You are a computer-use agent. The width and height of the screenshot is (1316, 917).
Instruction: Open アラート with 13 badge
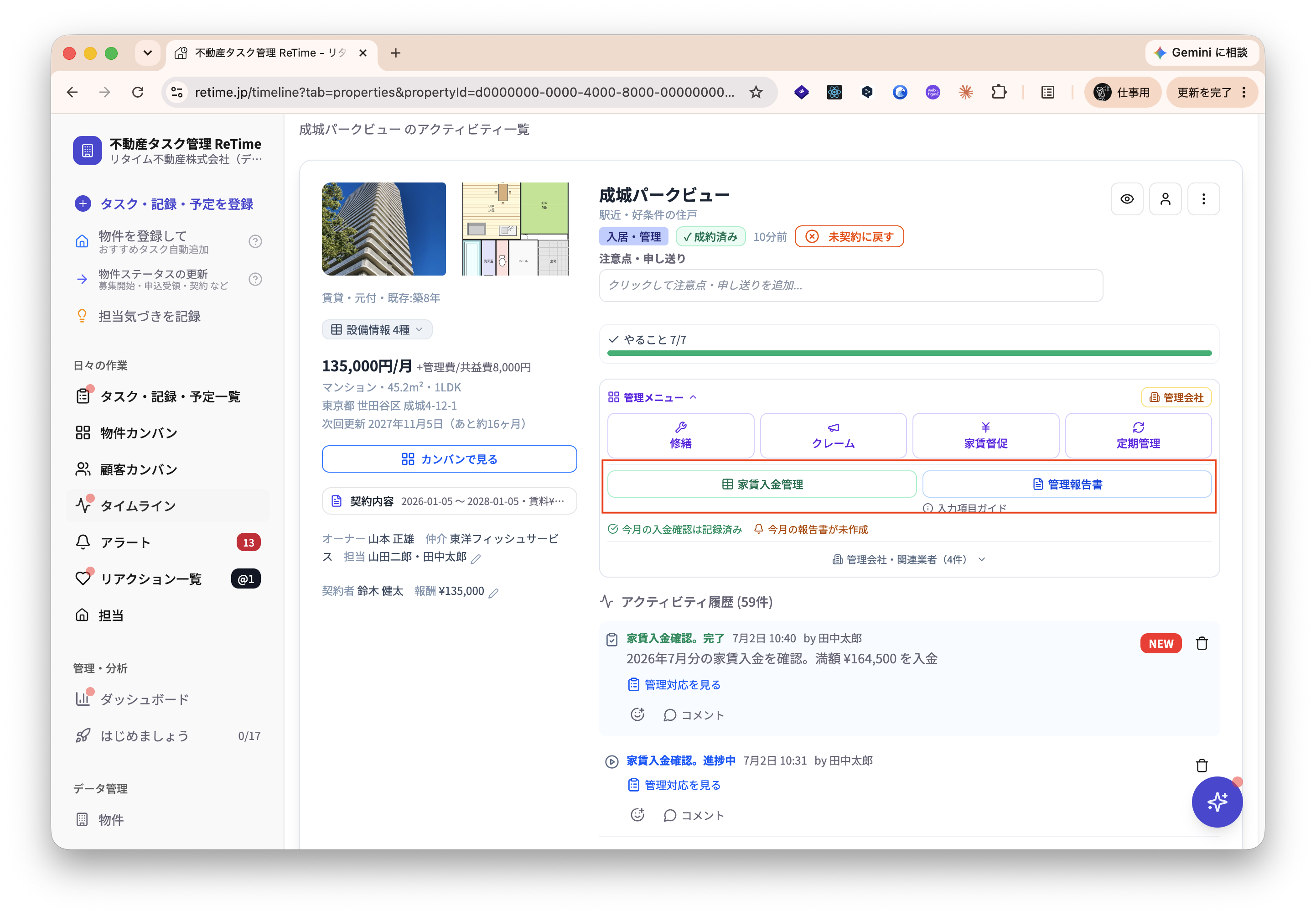pyautogui.click(x=167, y=542)
